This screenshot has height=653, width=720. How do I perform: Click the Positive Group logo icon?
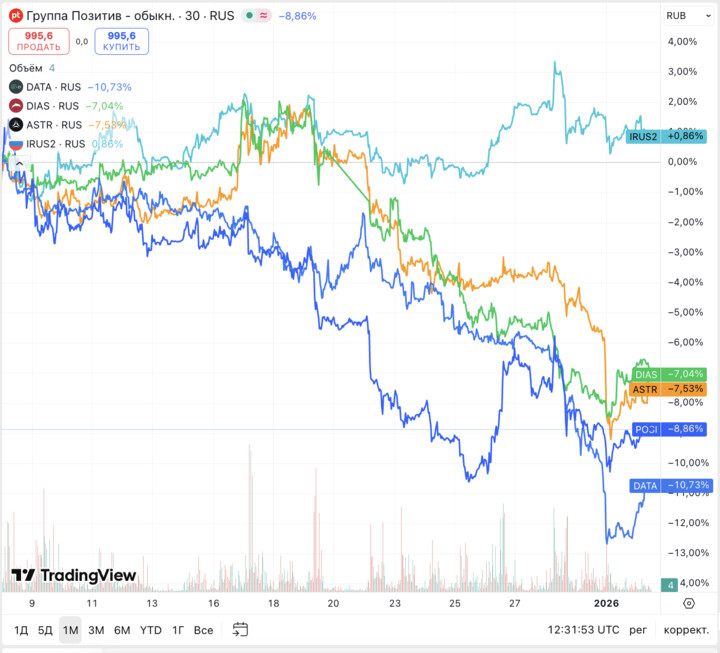point(15,16)
